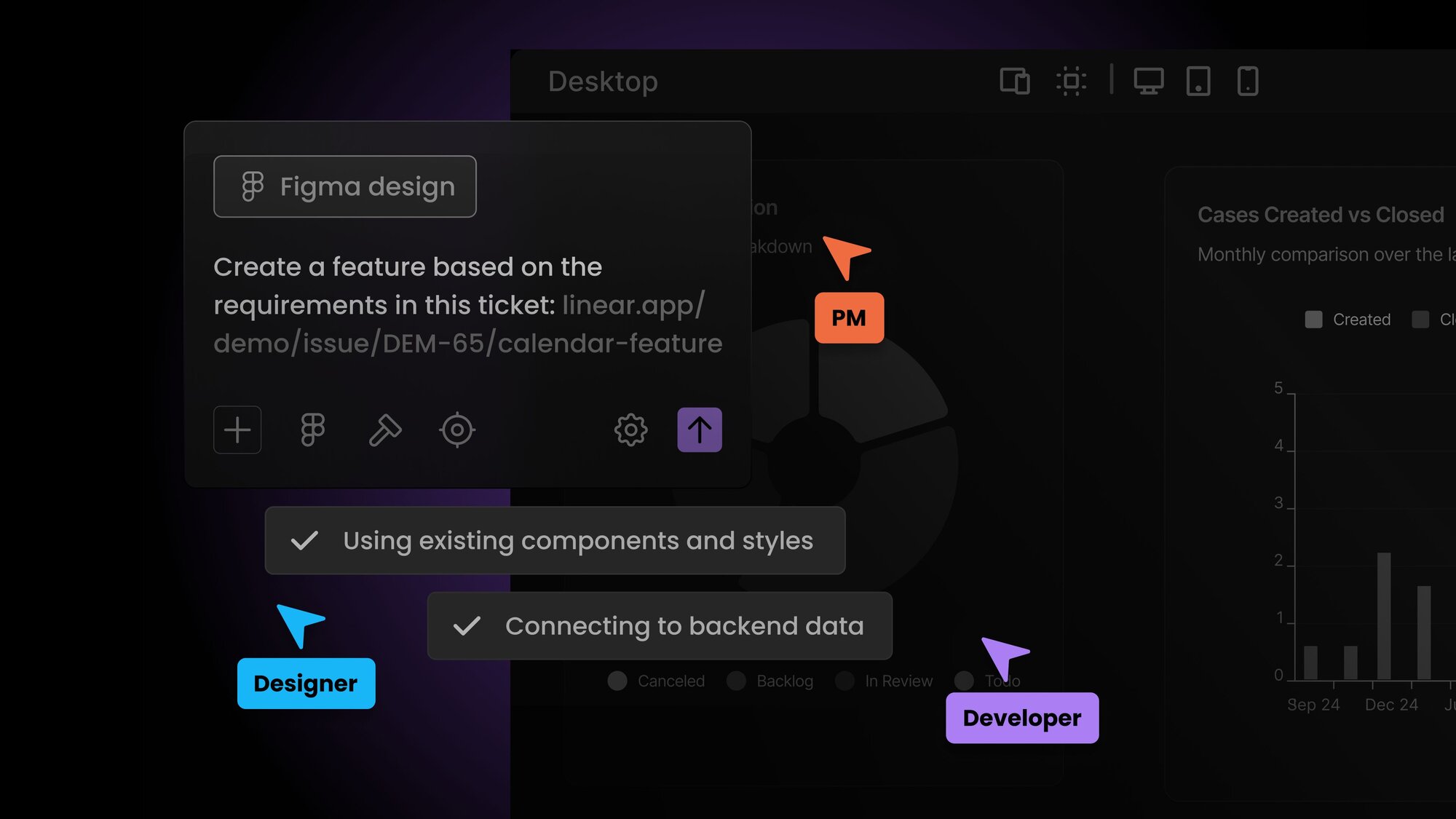Toggle the In Review legend item
Viewport: 1456px width, 819px height.
pos(884,681)
